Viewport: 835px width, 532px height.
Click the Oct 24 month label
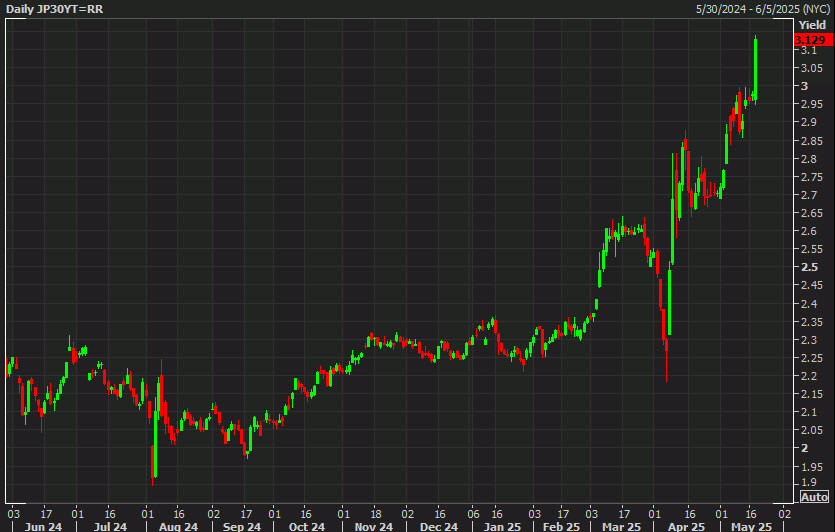tap(307, 527)
